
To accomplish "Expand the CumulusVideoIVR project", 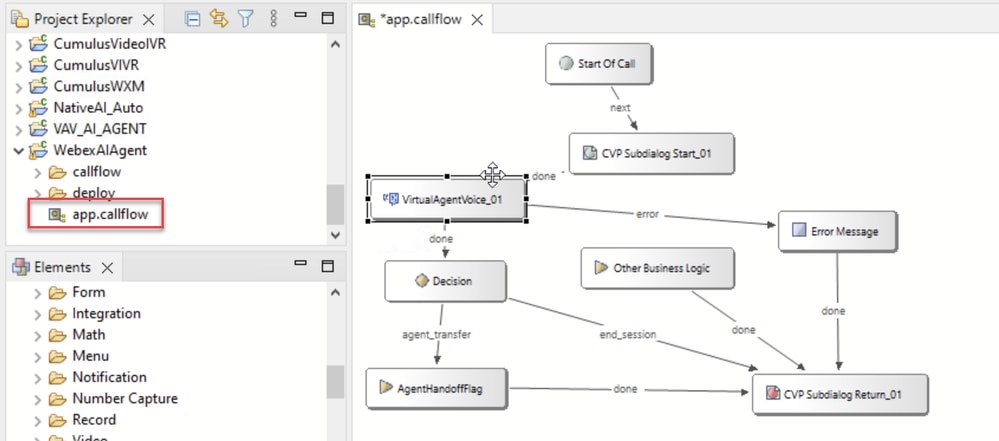I will (19, 45).
